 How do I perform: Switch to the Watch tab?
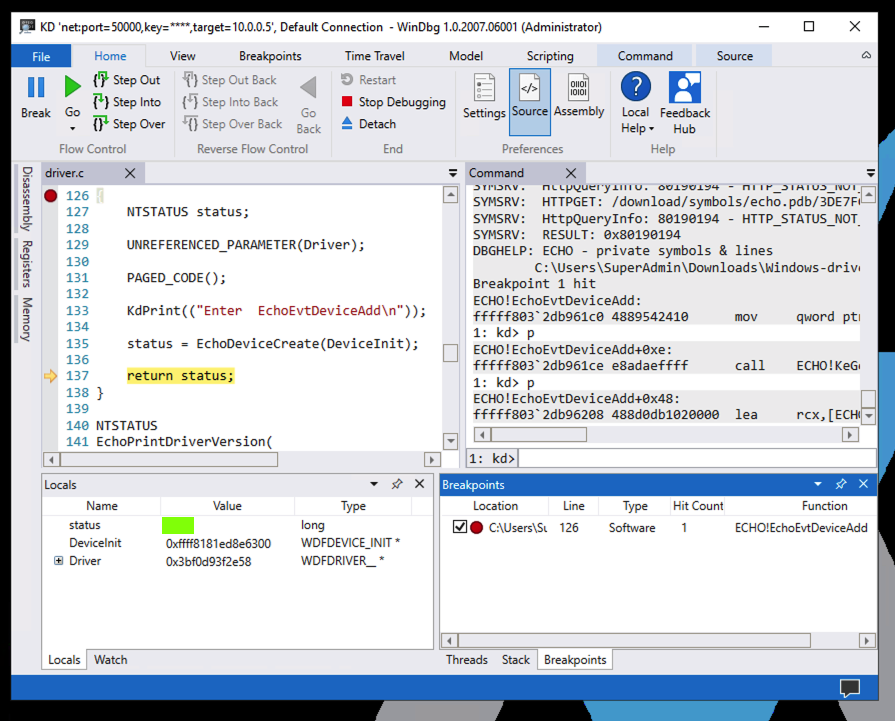tap(110, 659)
